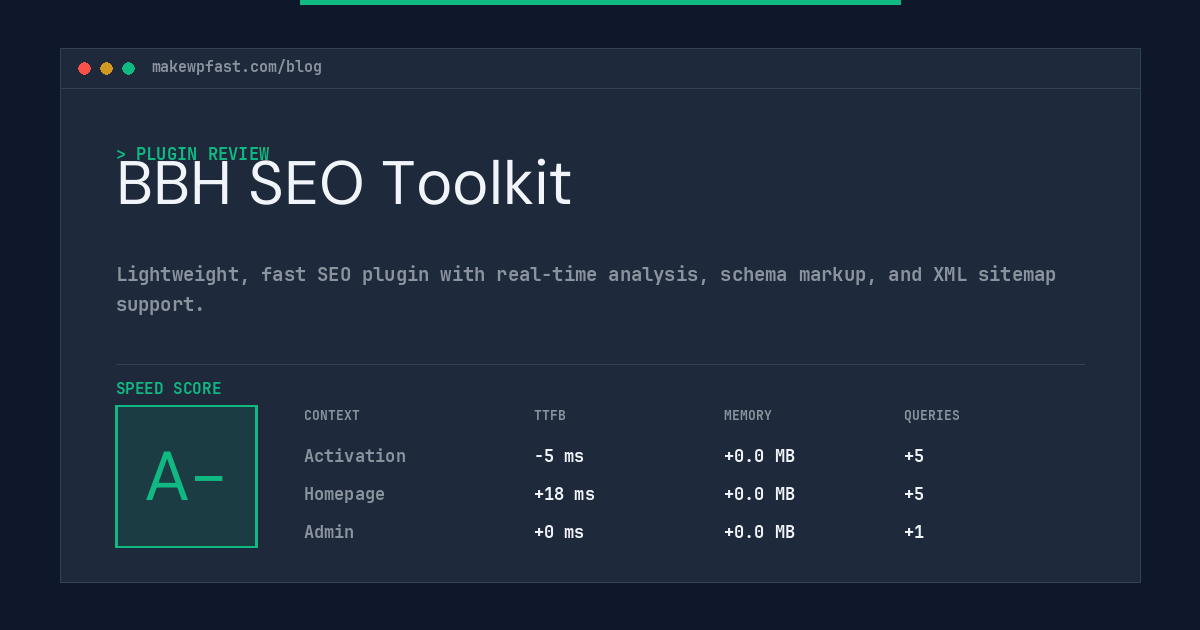1200x630 pixels.
Task: Select the Homepage row label
Action: click(344, 494)
